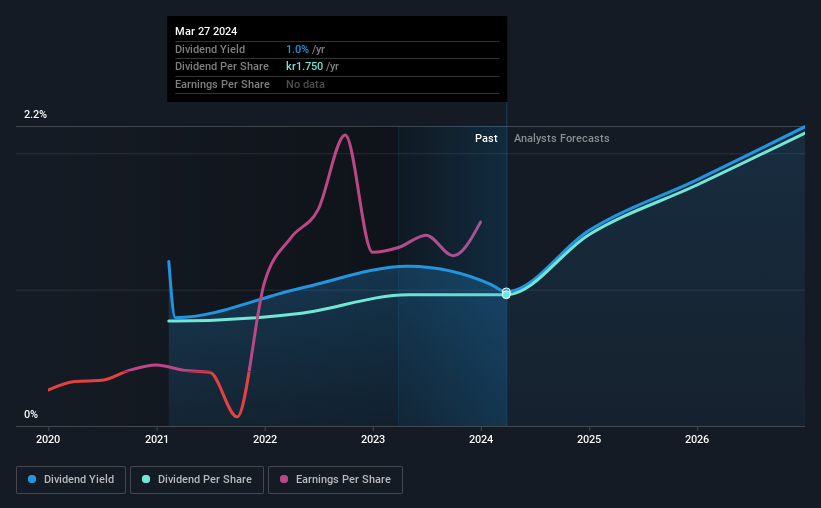Image resolution: width=821 pixels, height=508 pixels.
Task: Select the 2020 label on the x-axis
Action: (48, 439)
